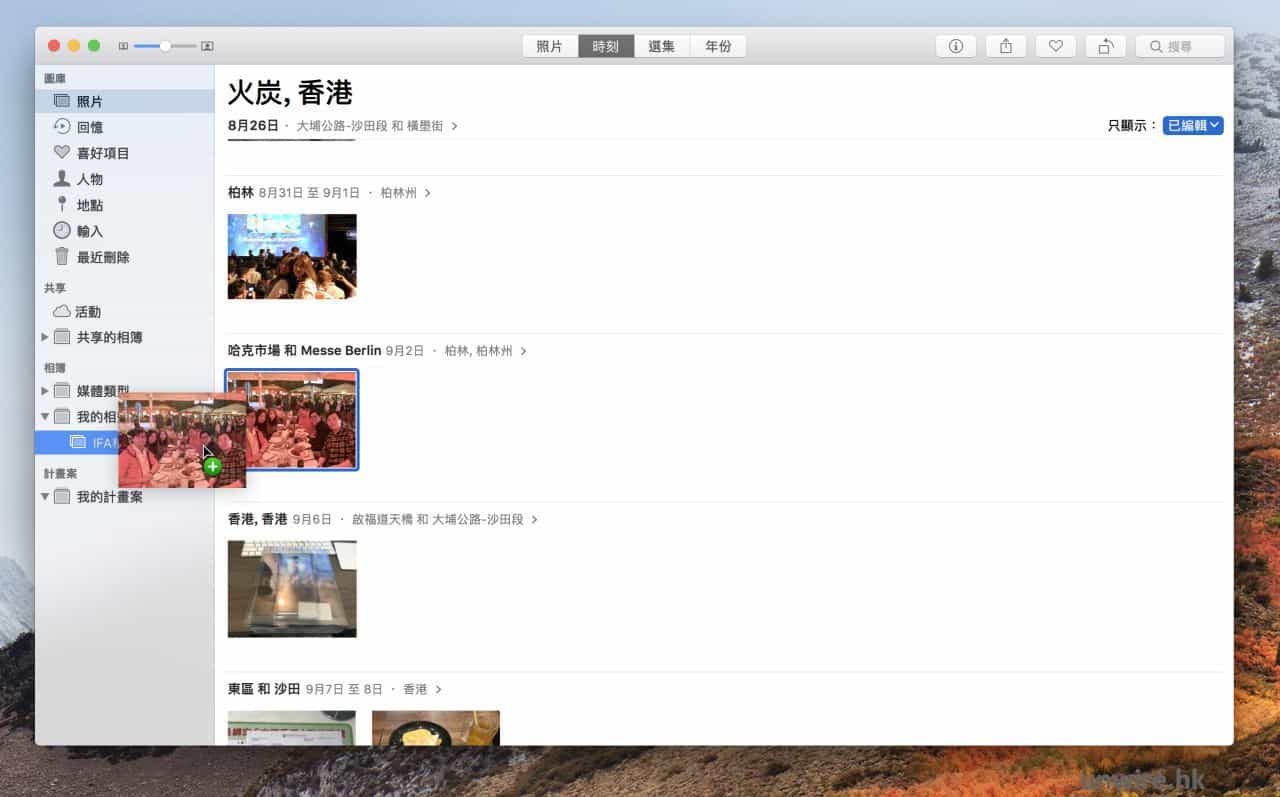
Task: Open the Share toolbar button
Action: (x=1006, y=46)
